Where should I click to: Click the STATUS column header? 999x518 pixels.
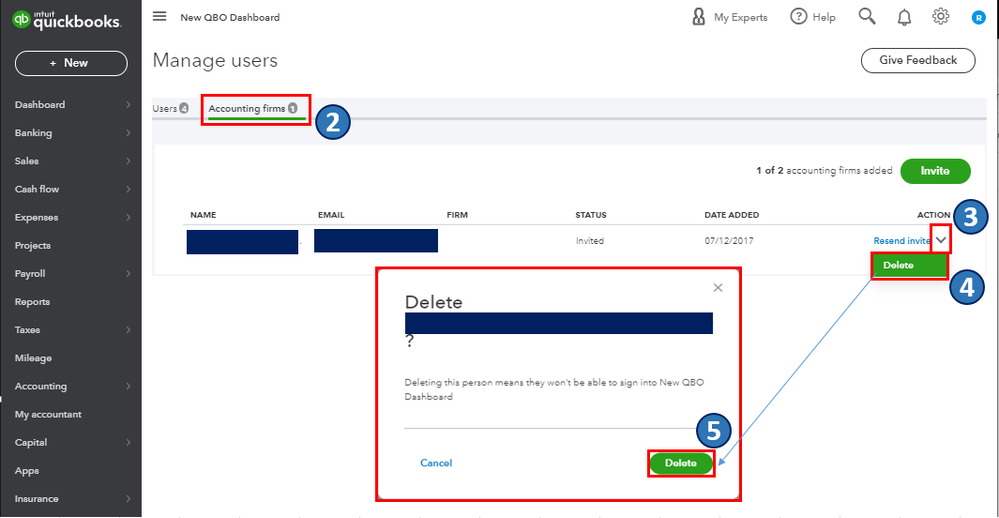tap(591, 215)
